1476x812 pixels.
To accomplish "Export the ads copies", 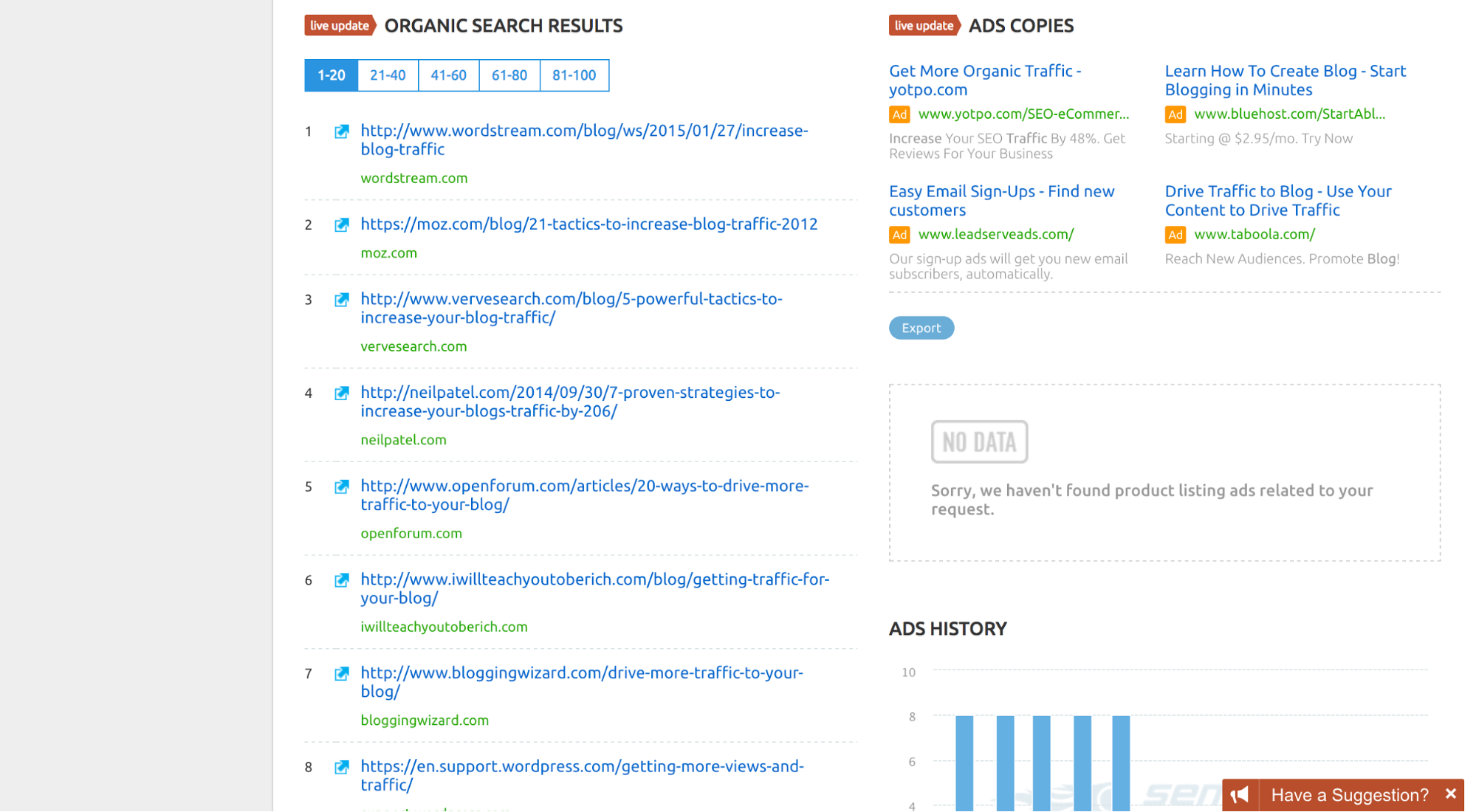I will click(x=921, y=328).
